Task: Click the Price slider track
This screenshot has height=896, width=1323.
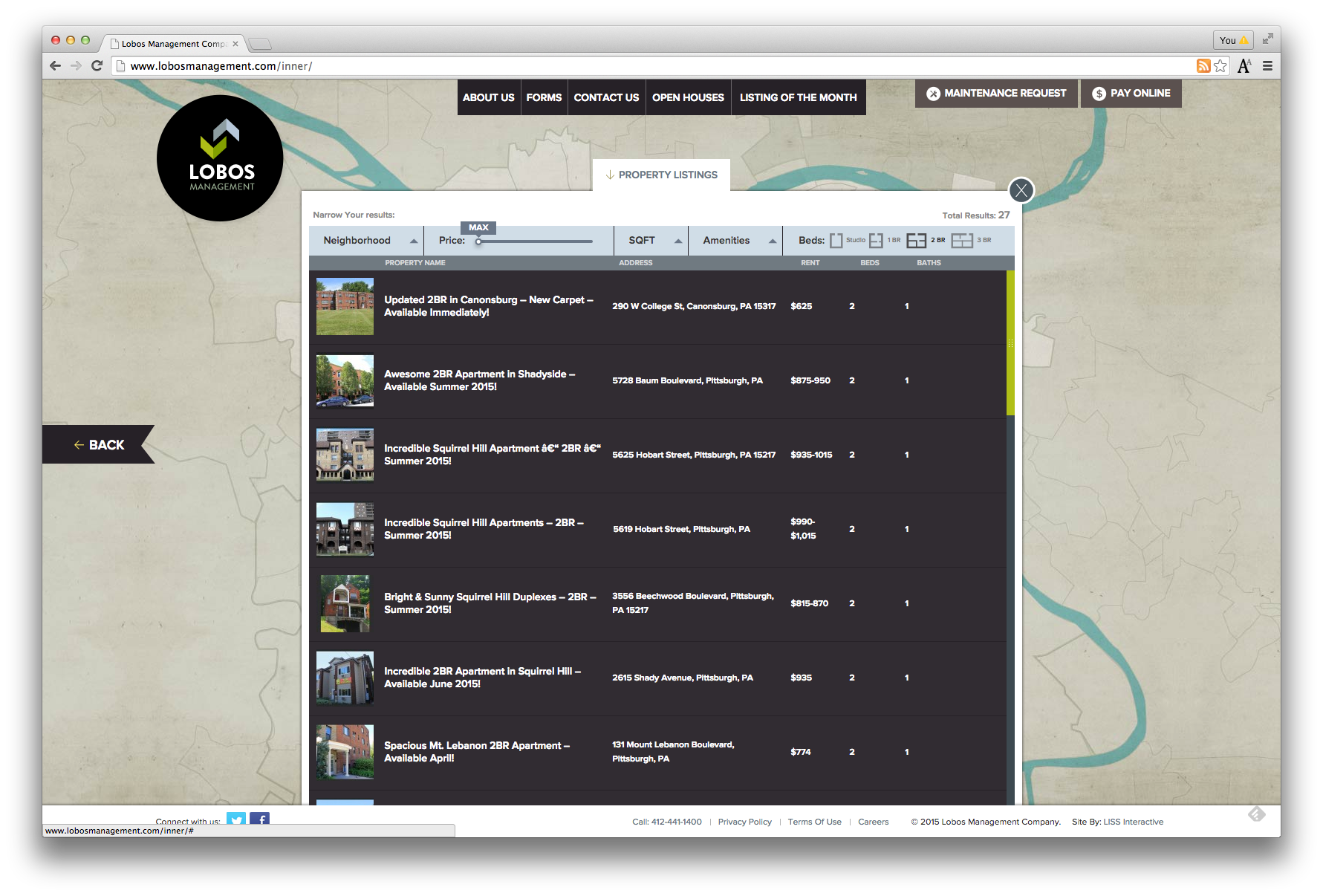Action: click(x=535, y=241)
